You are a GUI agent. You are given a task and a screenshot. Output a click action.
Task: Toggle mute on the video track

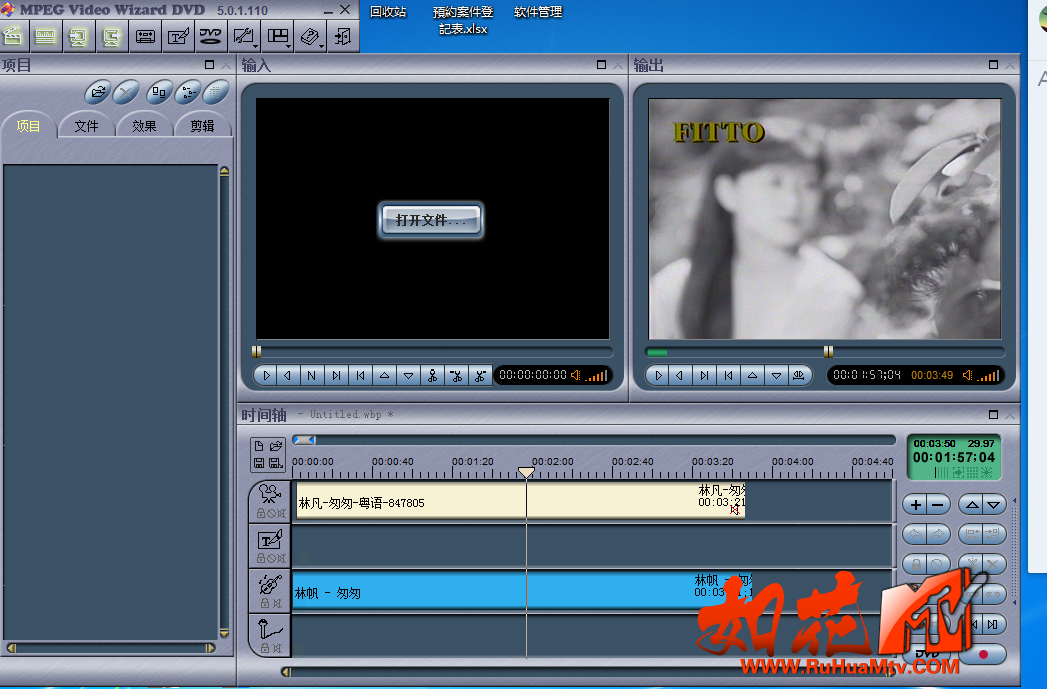(281, 513)
